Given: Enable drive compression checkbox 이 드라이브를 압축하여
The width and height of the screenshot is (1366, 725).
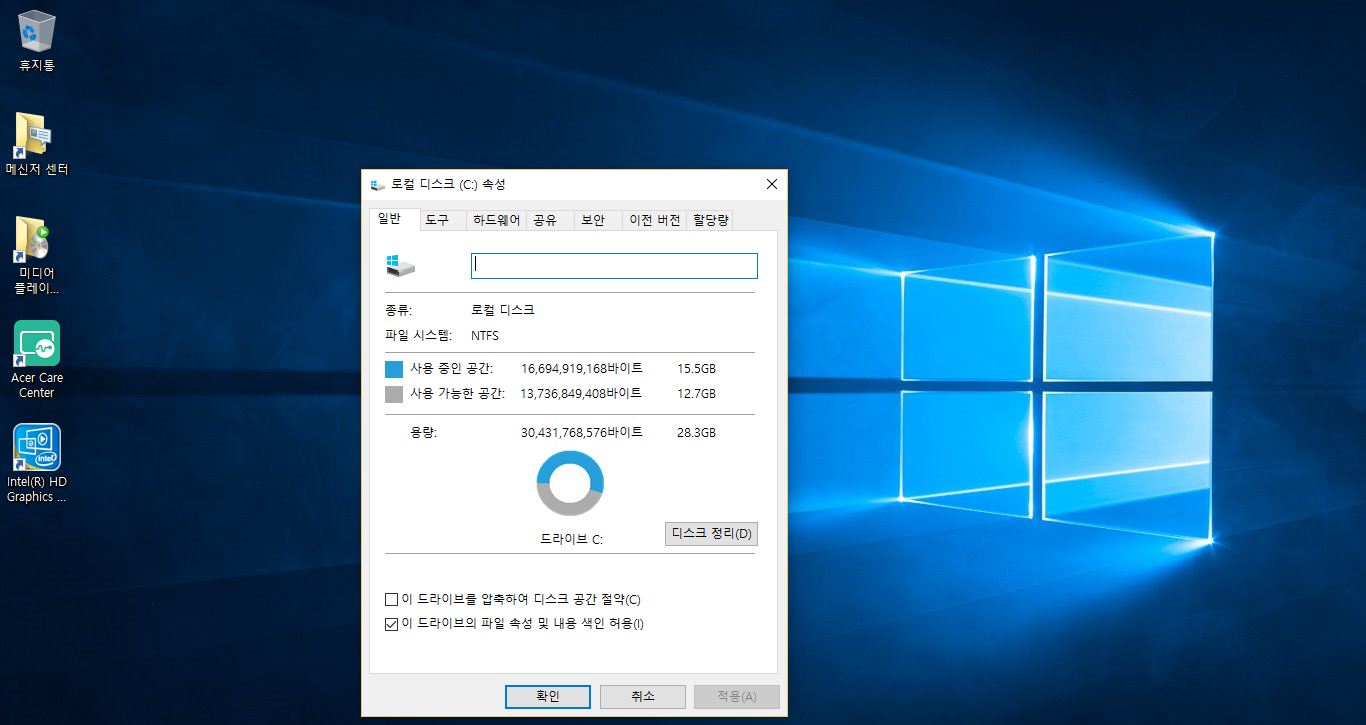Looking at the screenshot, I should click(x=391, y=600).
